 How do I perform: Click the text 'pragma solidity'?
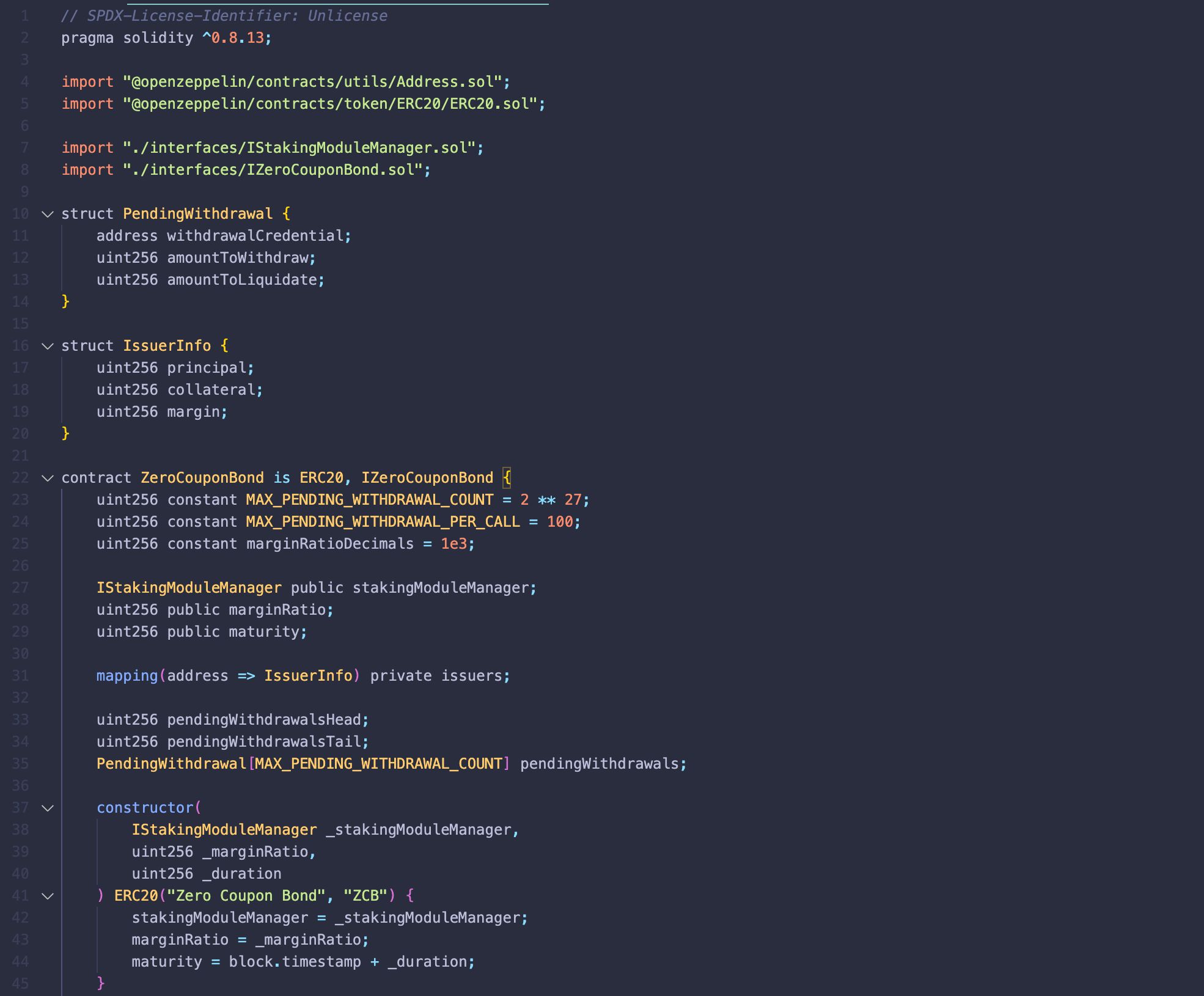[x=127, y=38]
